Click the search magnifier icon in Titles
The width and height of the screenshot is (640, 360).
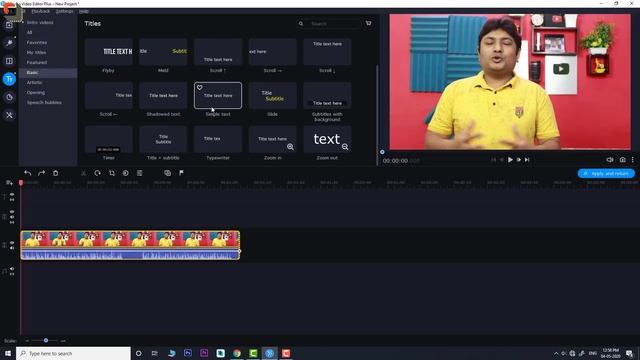(x=301, y=24)
